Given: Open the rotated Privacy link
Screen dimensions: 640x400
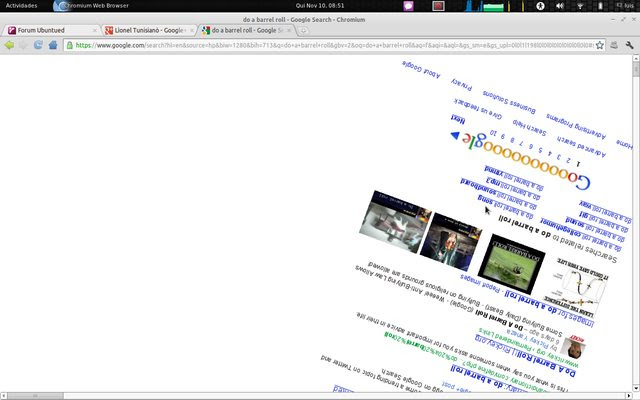Looking at the screenshot, I should click(x=462, y=84).
